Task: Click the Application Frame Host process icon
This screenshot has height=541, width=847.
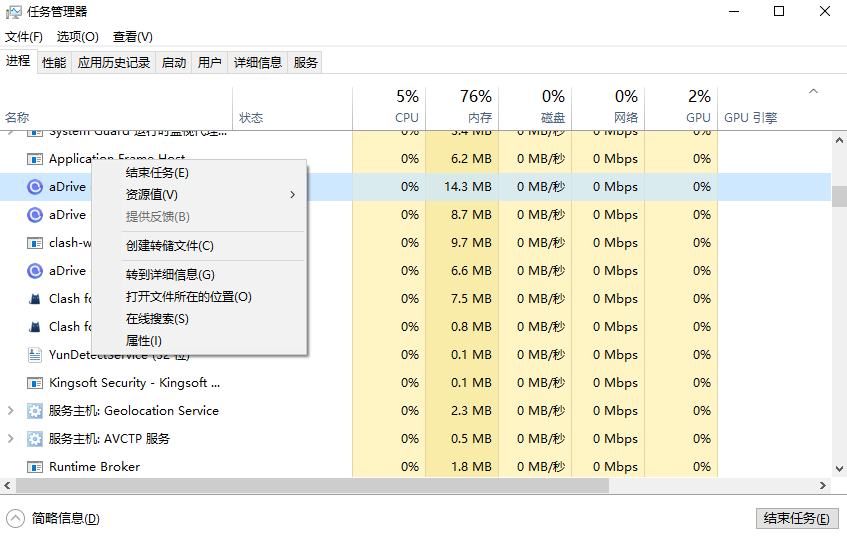Action: click(35, 159)
